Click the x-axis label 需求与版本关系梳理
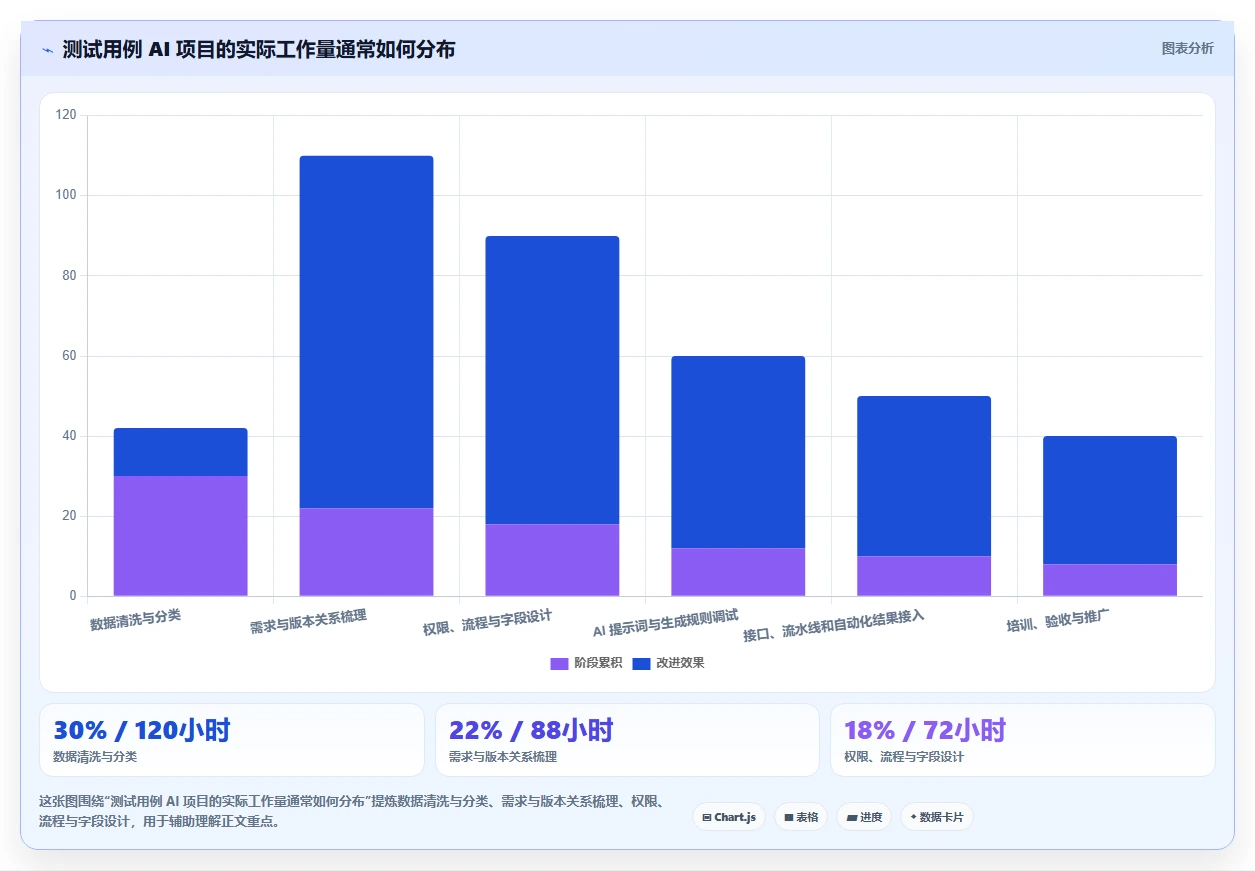The image size is (1255, 871). point(308,623)
